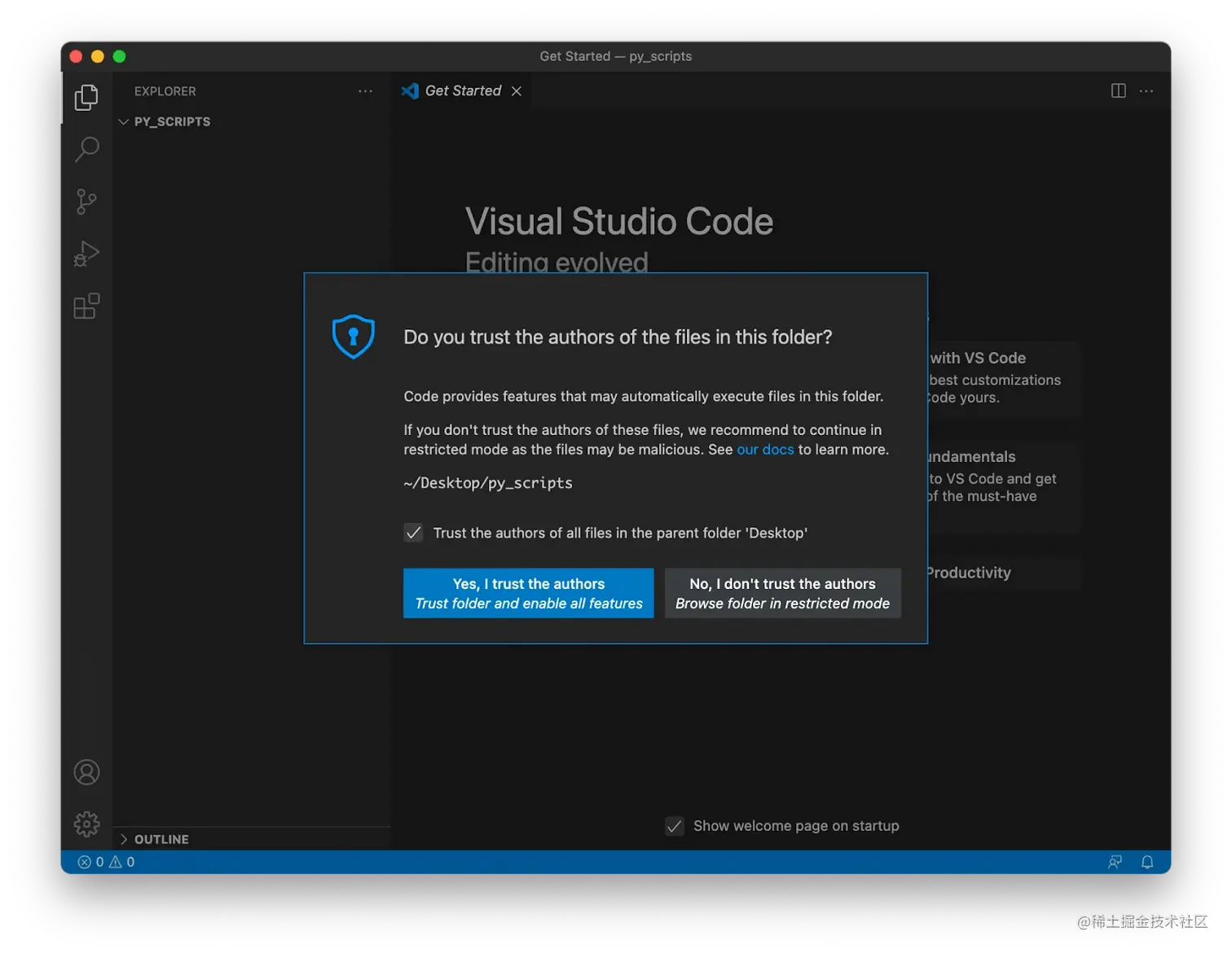Viewport: 1232px width, 954px height.
Task: Open editor more actions ellipsis
Action: 1146,90
